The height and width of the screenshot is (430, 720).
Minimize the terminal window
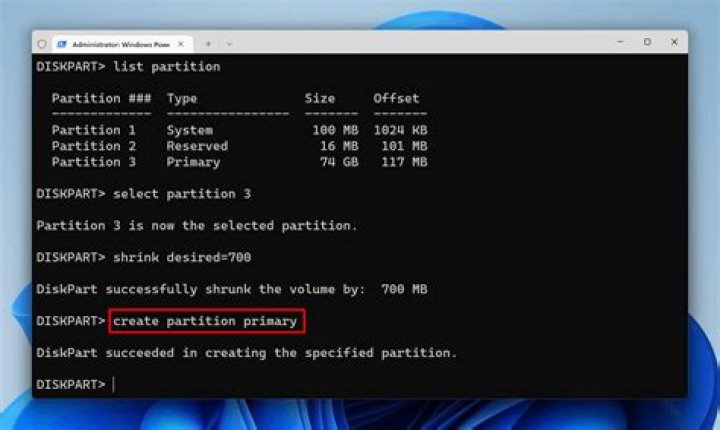(620, 42)
